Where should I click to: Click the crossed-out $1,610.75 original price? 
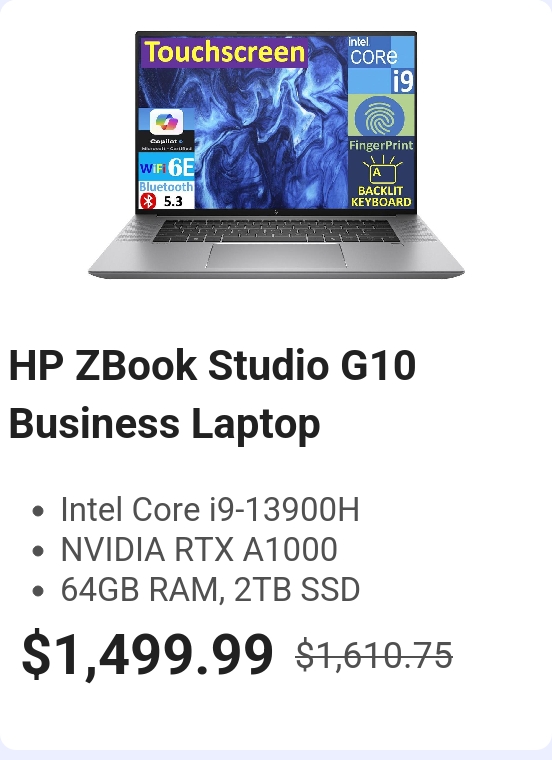click(x=374, y=655)
